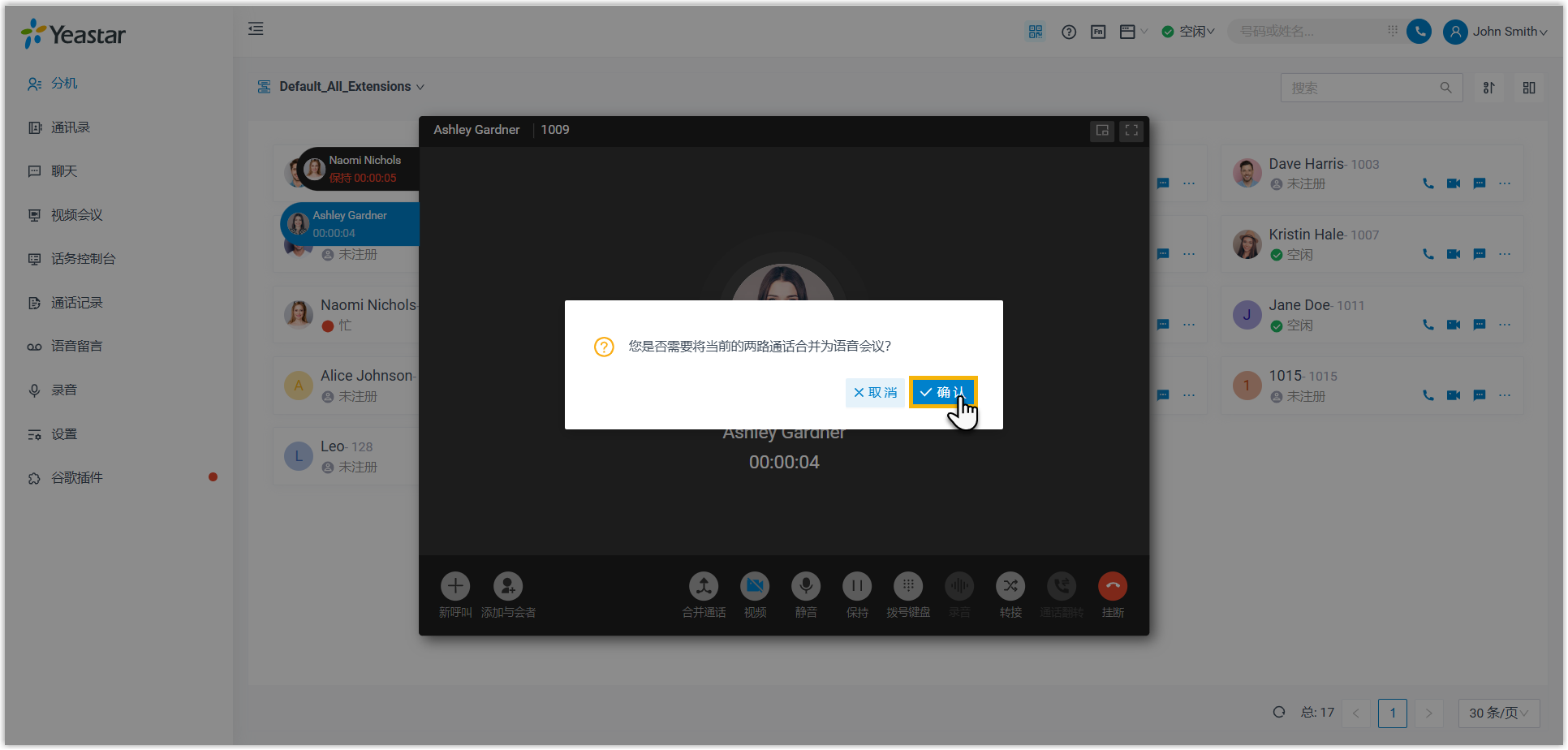This screenshot has height=750, width=1568.
Task: Click the red hang up call button
Action: (x=1112, y=586)
